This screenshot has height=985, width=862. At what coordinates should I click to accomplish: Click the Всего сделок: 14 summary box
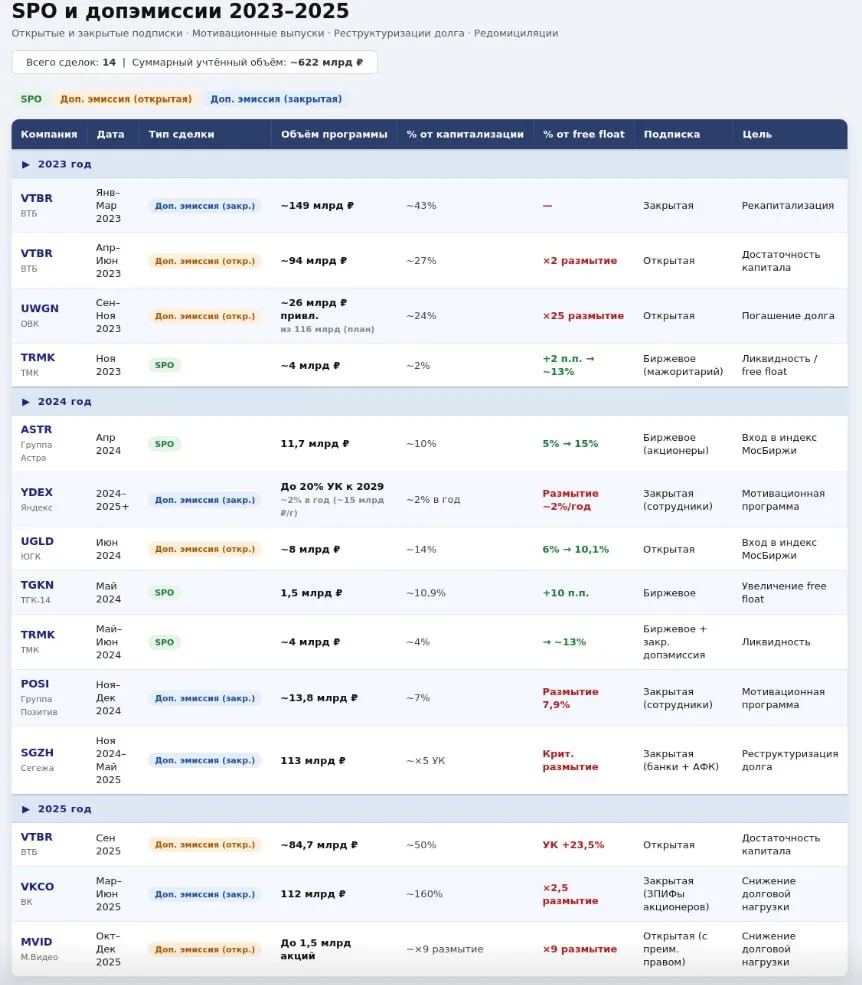[x=194, y=62]
